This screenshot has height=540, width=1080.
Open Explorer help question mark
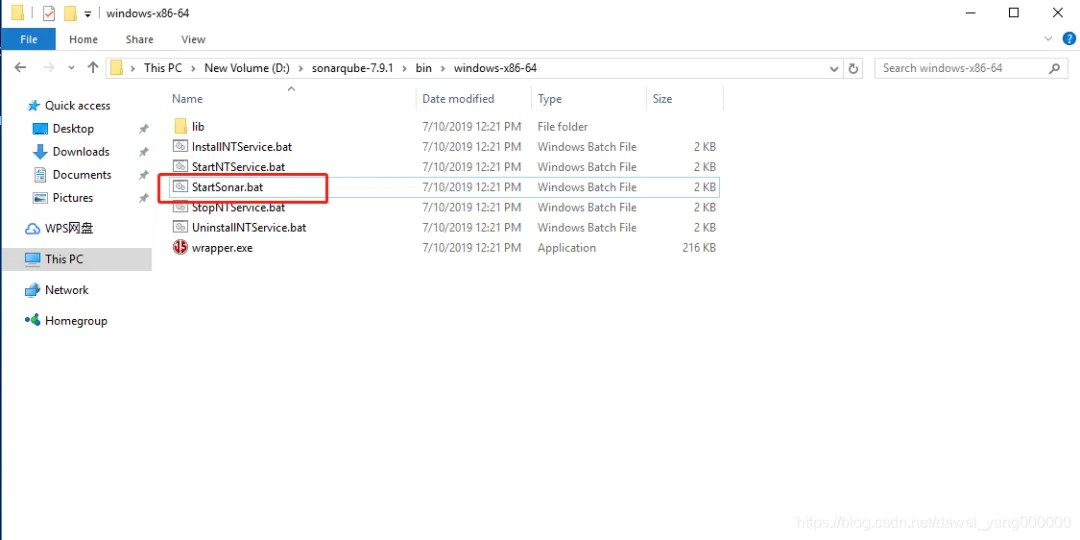(1069, 39)
